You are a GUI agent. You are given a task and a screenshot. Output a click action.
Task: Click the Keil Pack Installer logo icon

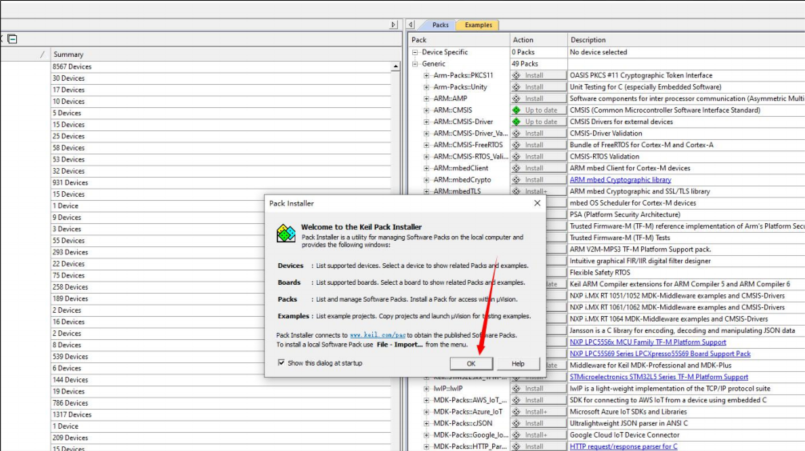[286, 233]
